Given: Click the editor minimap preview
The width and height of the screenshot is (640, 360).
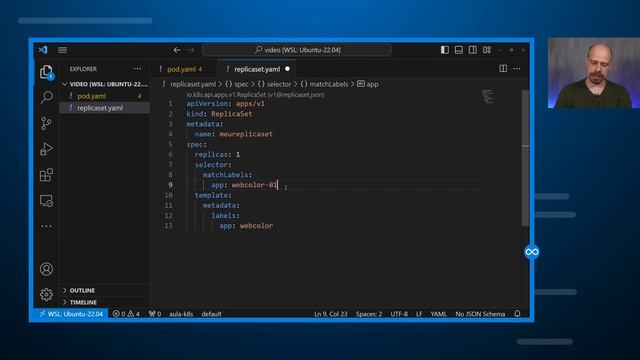Looking at the screenshot, I should tap(487, 97).
